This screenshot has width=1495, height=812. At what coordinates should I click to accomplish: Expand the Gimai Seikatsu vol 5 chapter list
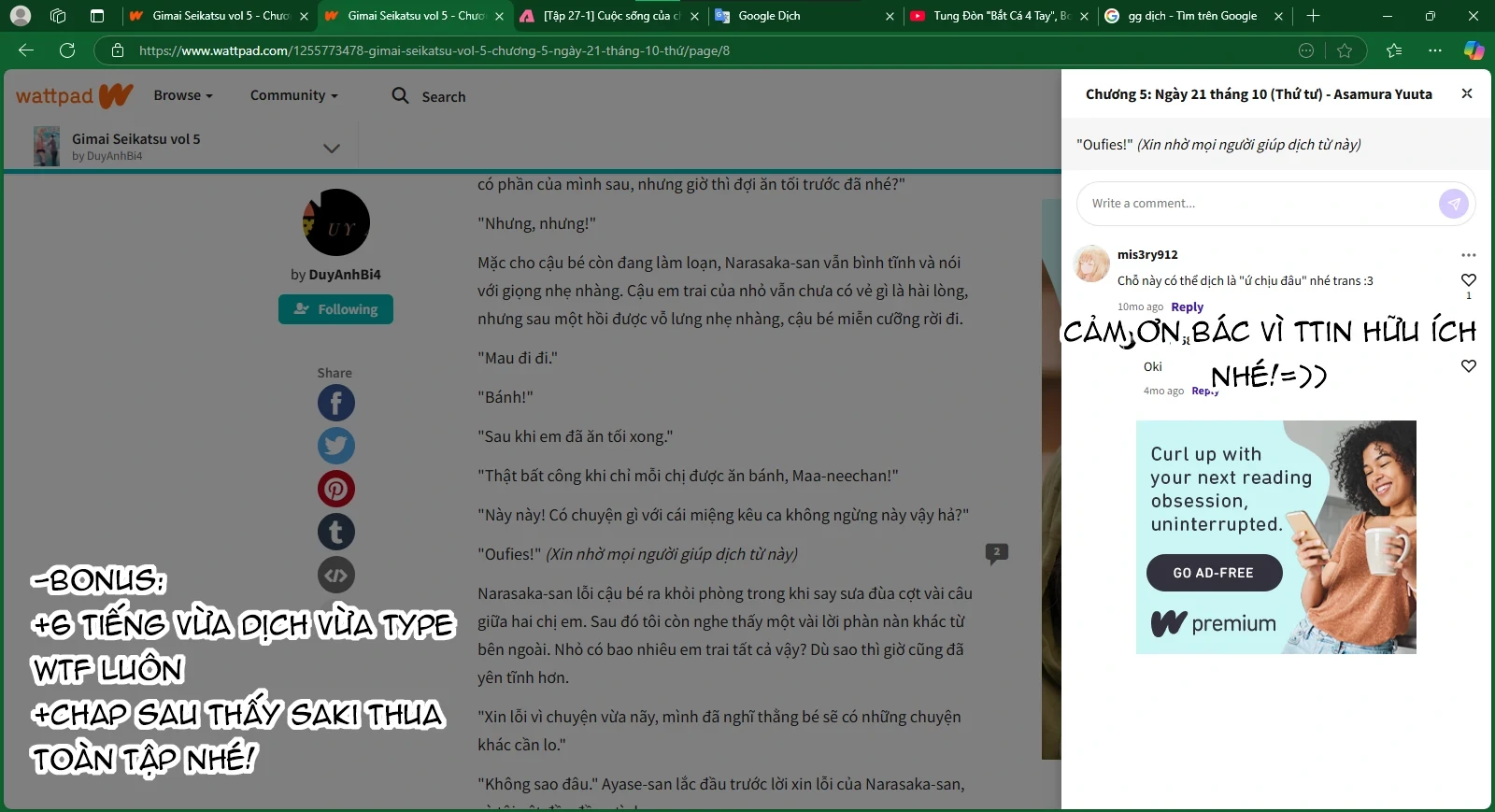point(331,148)
